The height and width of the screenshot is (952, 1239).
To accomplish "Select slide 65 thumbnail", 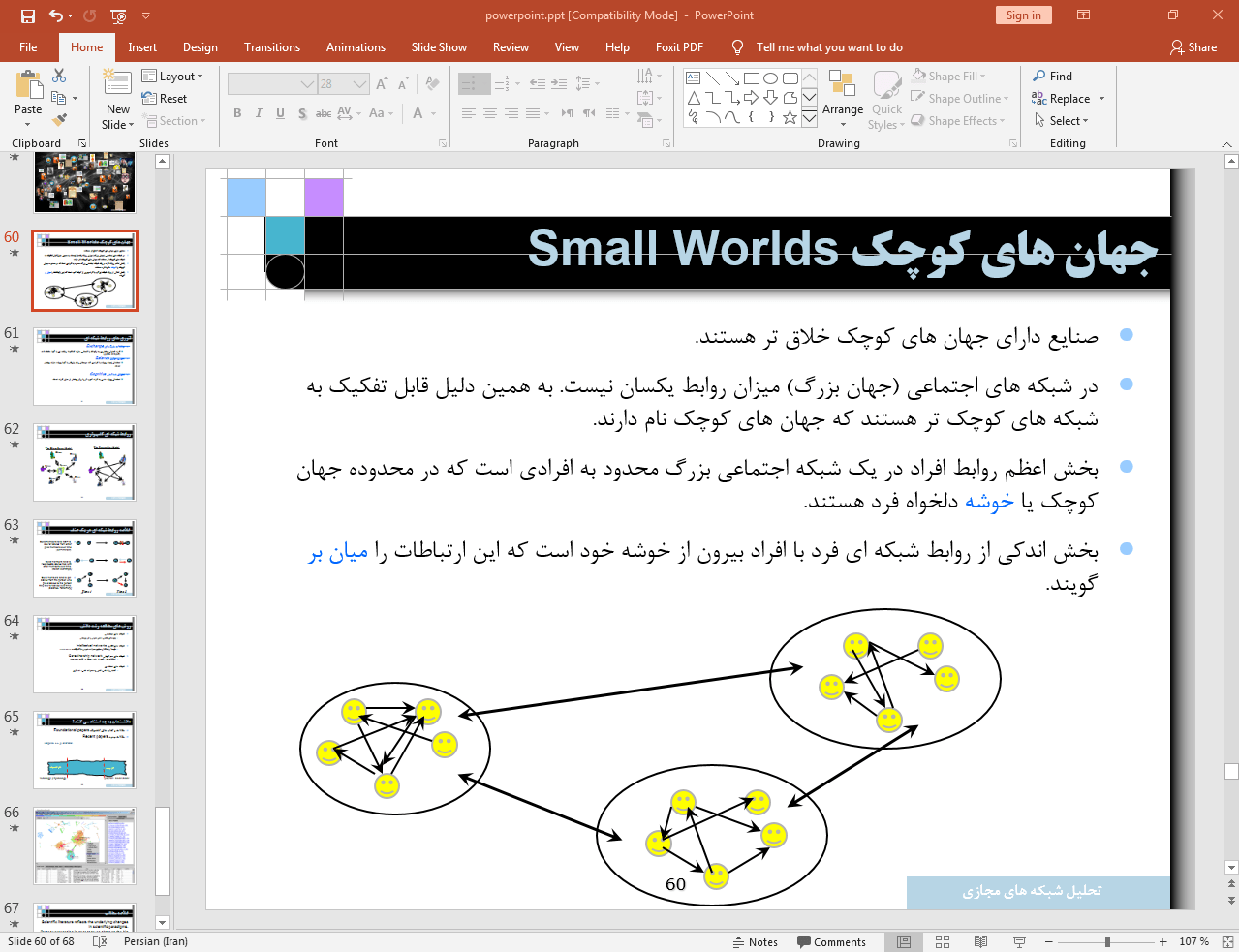I will tap(85, 750).
